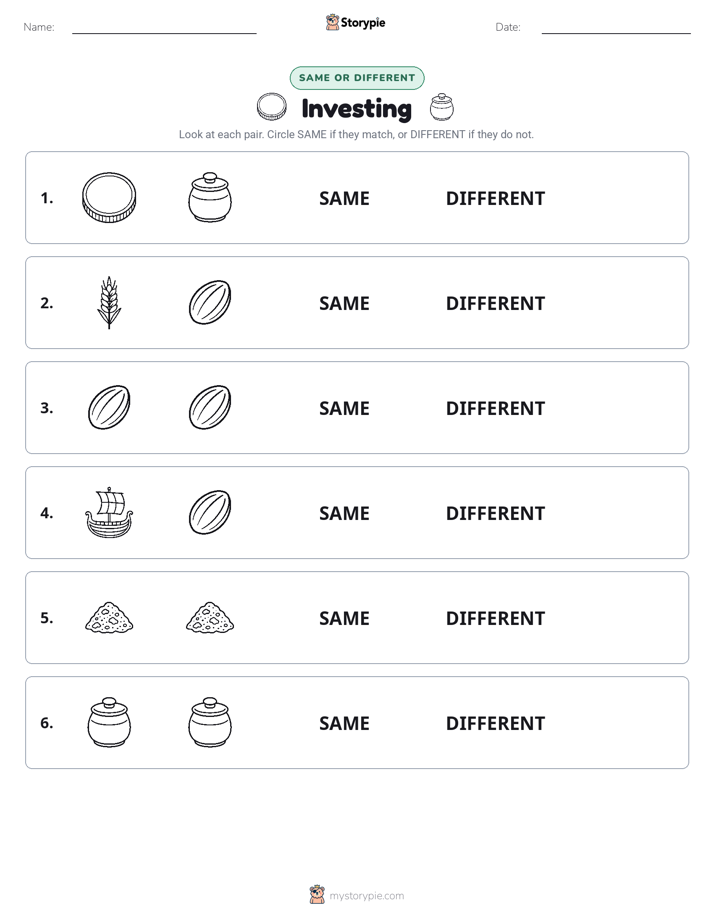Choose SAME for row 6
The width and height of the screenshot is (714, 924).
click(344, 723)
